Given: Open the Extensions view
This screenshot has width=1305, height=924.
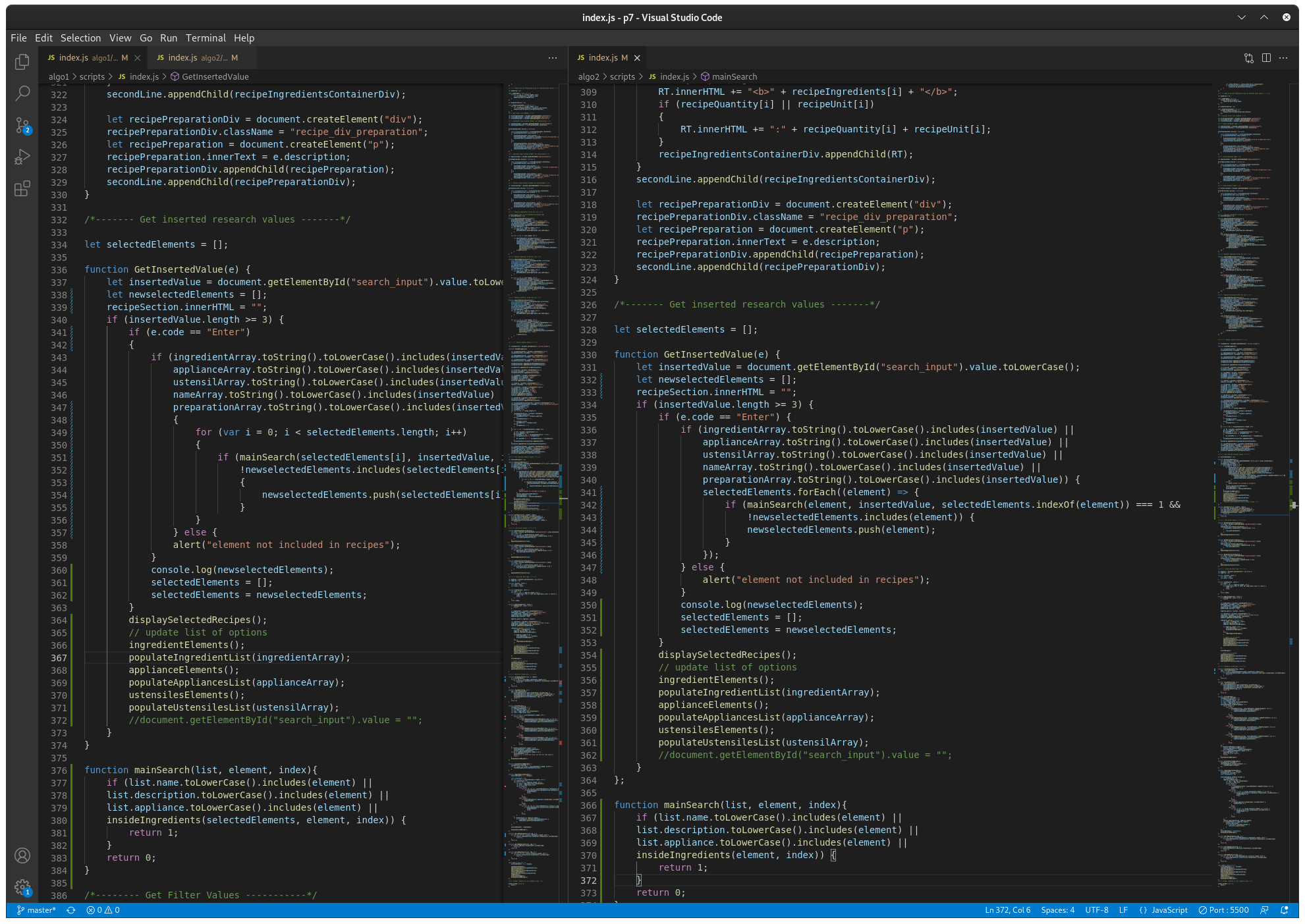Looking at the screenshot, I should pos(22,188).
